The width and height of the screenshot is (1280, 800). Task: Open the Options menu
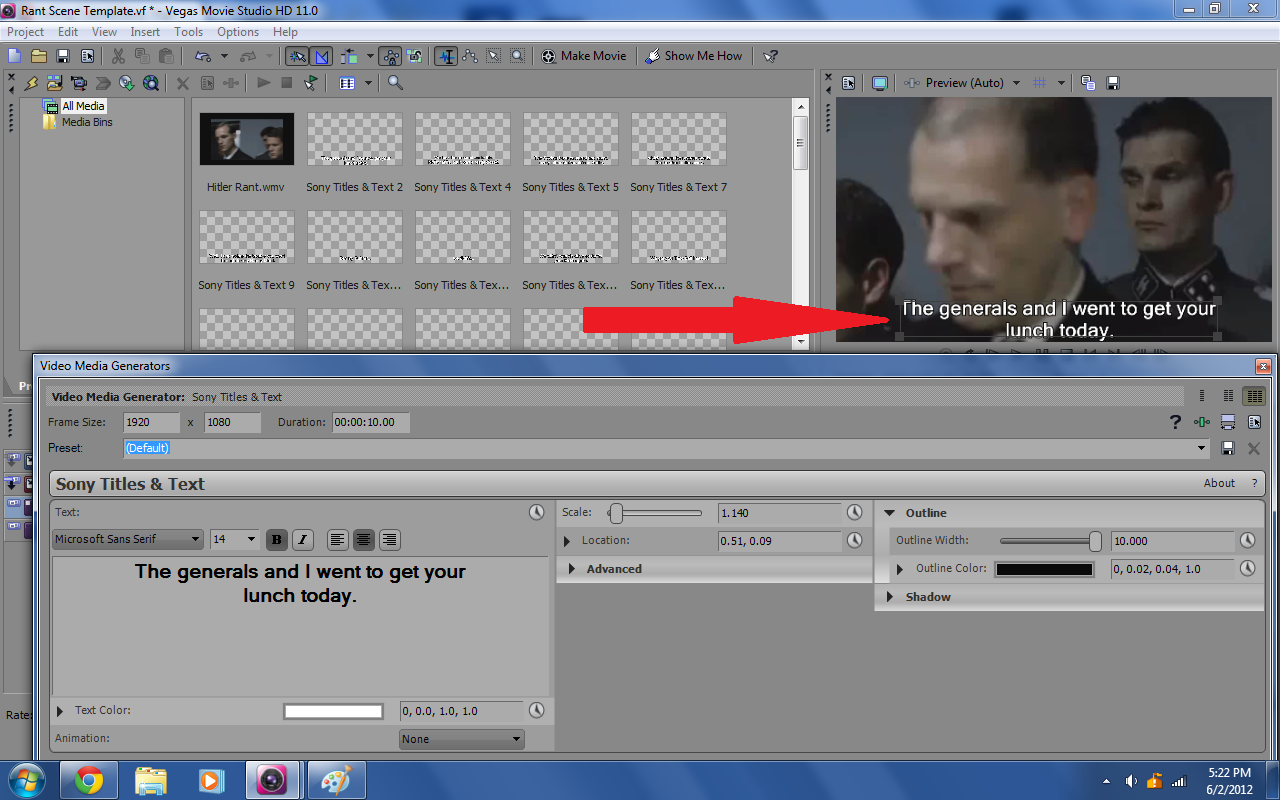click(238, 32)
